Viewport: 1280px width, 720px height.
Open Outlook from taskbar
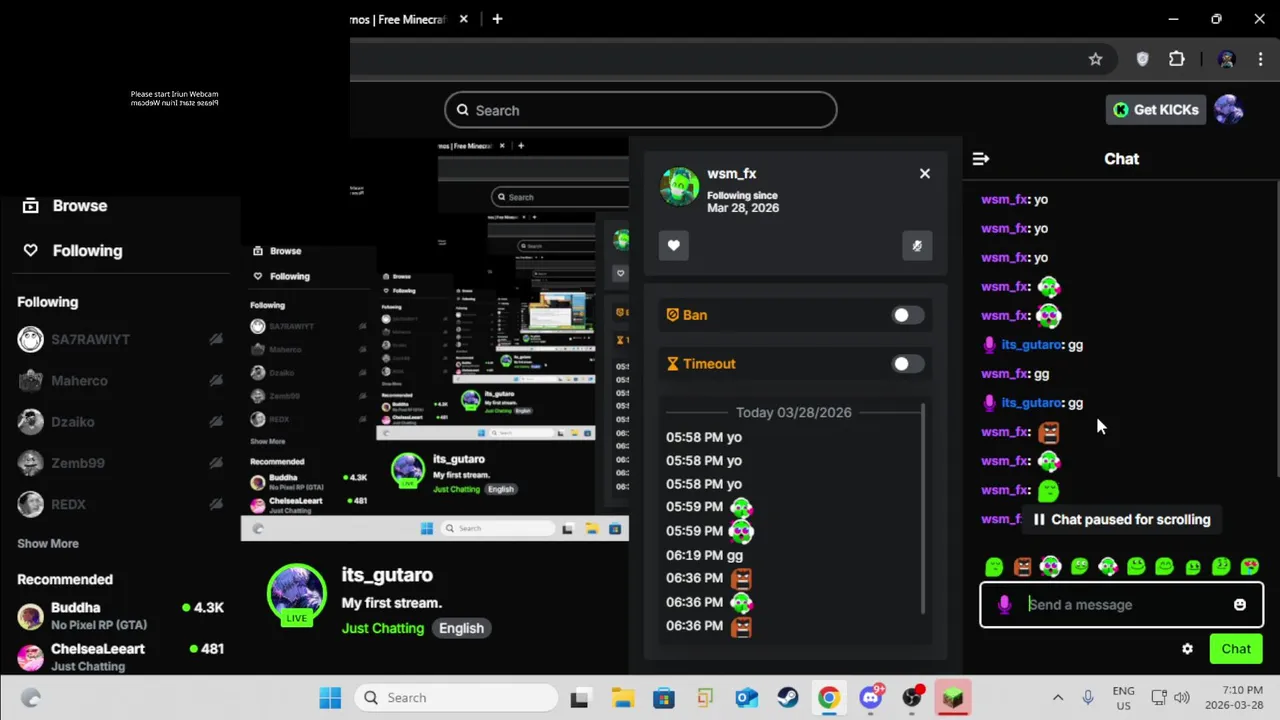746,698
